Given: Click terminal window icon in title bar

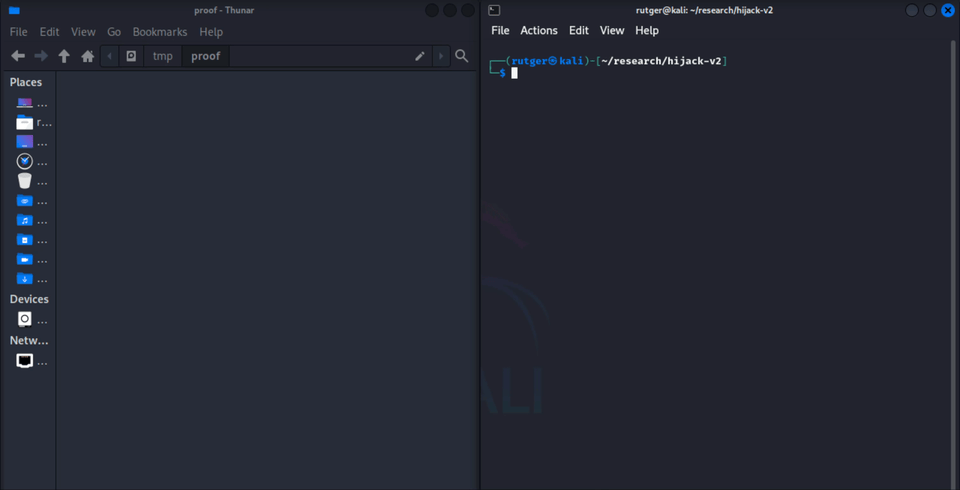Looking at the screenshot, I should tap(495, 10).
